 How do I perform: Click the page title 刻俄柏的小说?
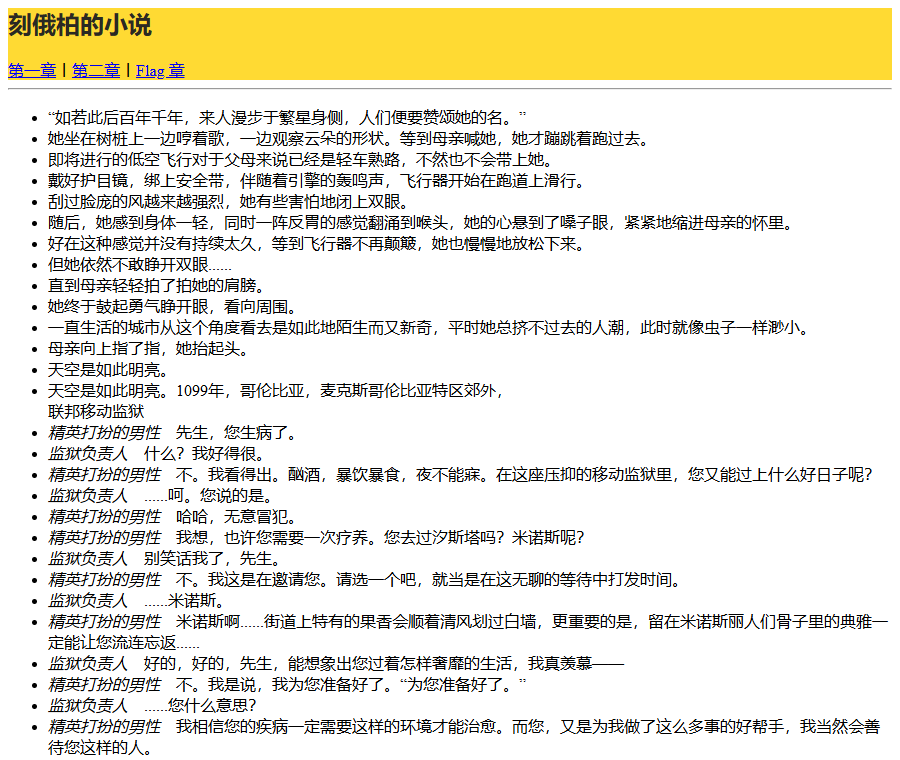click(x=80, y=25)
